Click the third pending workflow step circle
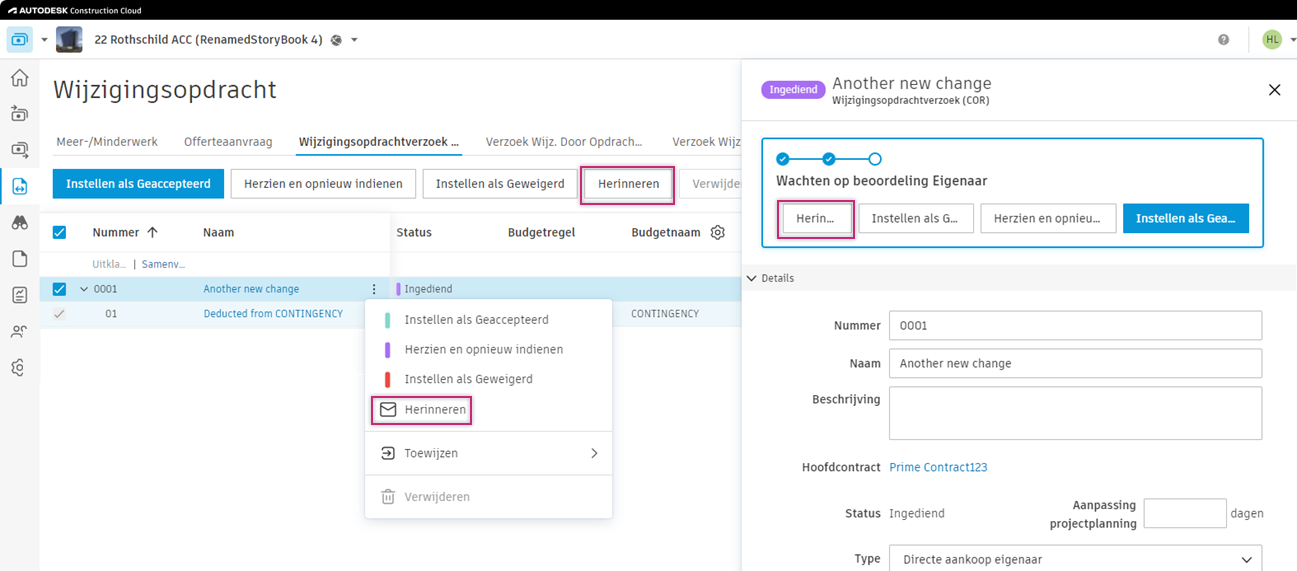 (x=875, y=159)
